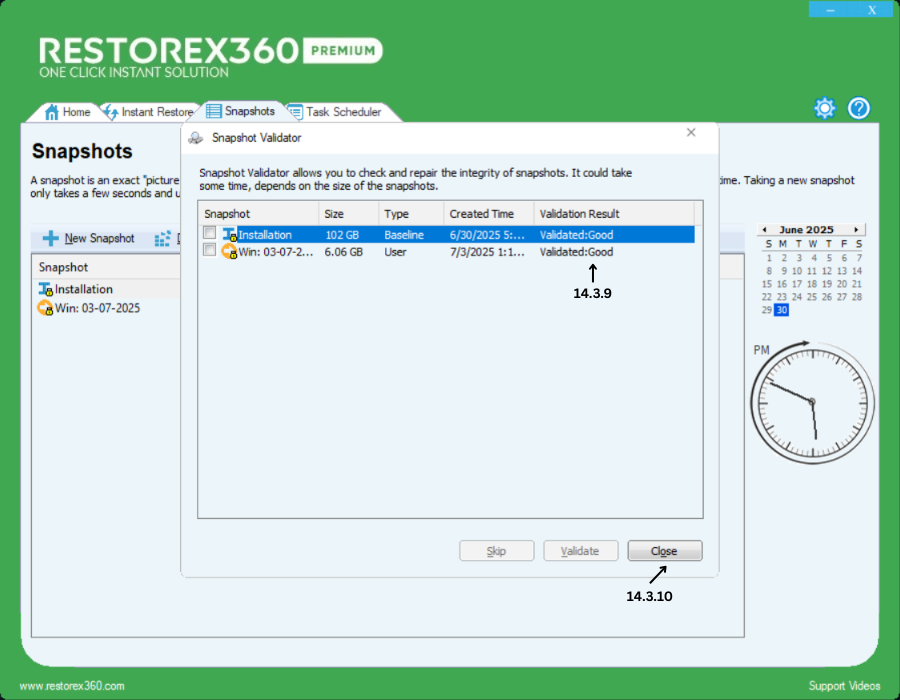Click the Win: 03-07-2025 snapshot icon in left panel

(45, 308)
